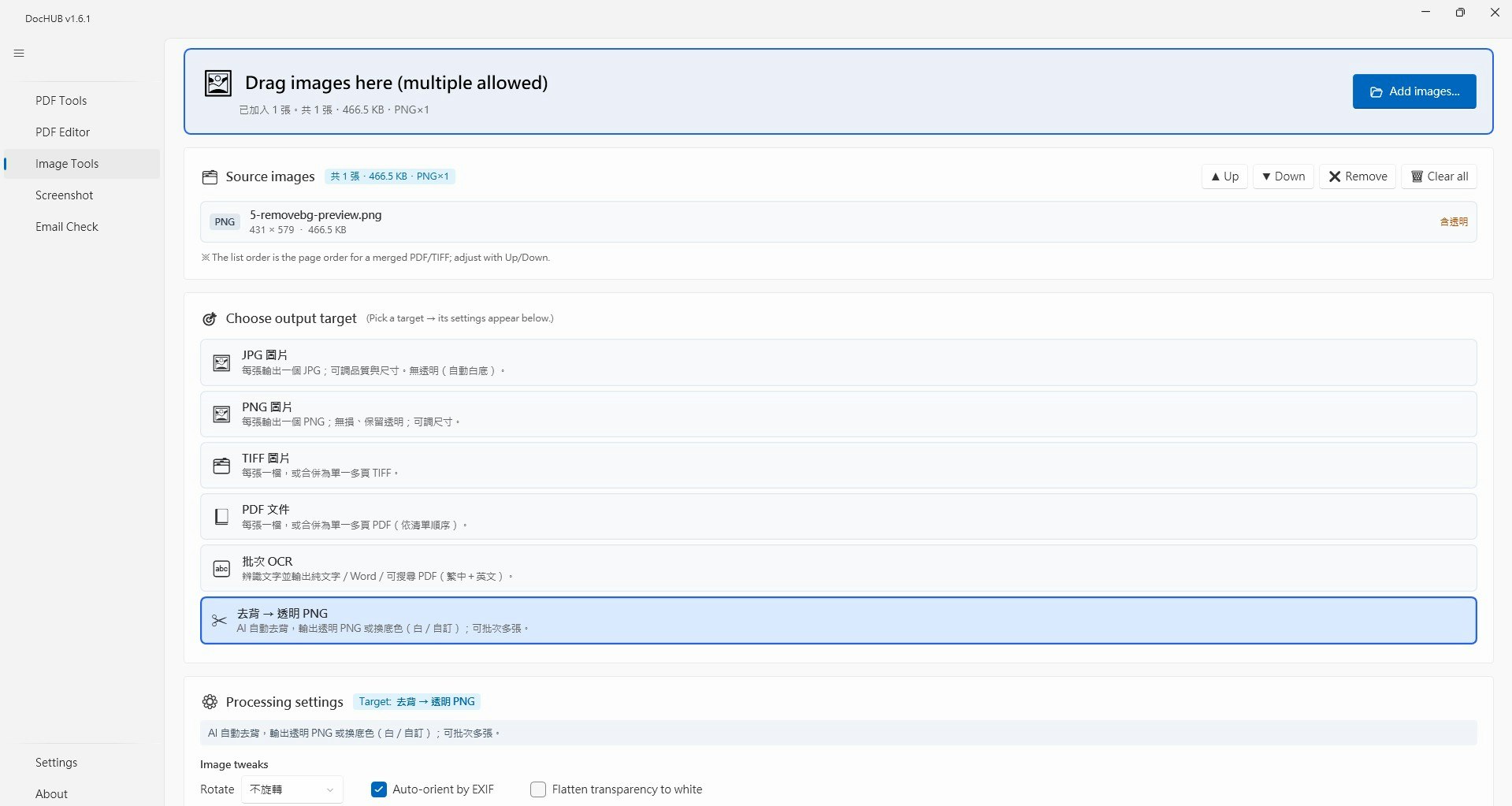Clear all source images

pyautogui.click(x=1439, y=176)
